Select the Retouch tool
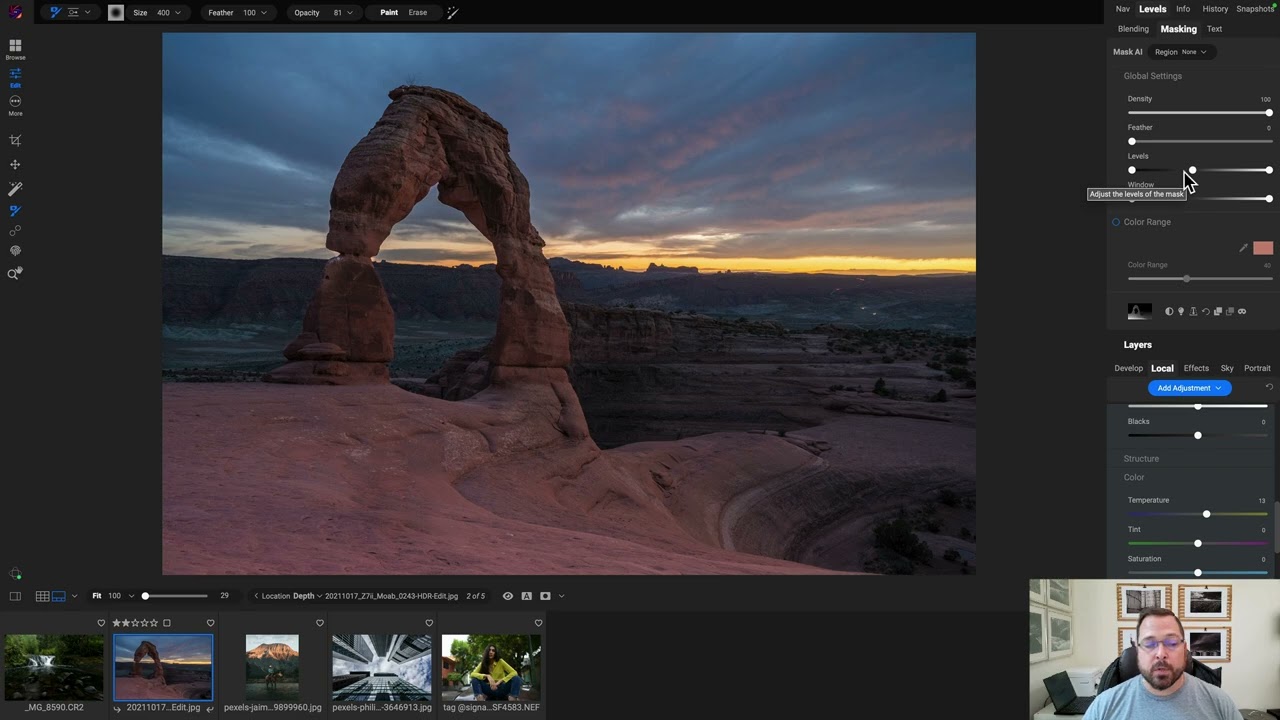 [15, 231]
